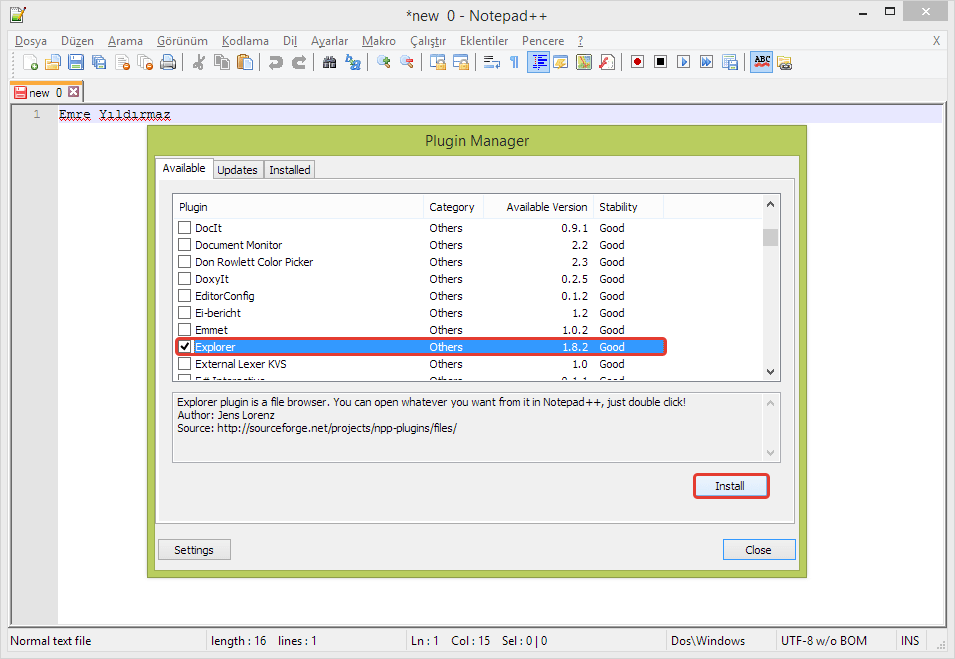Check the DocIt plugin checkbox
The width and height of the screenshot is (955, 659).
[x=185, y=228]
